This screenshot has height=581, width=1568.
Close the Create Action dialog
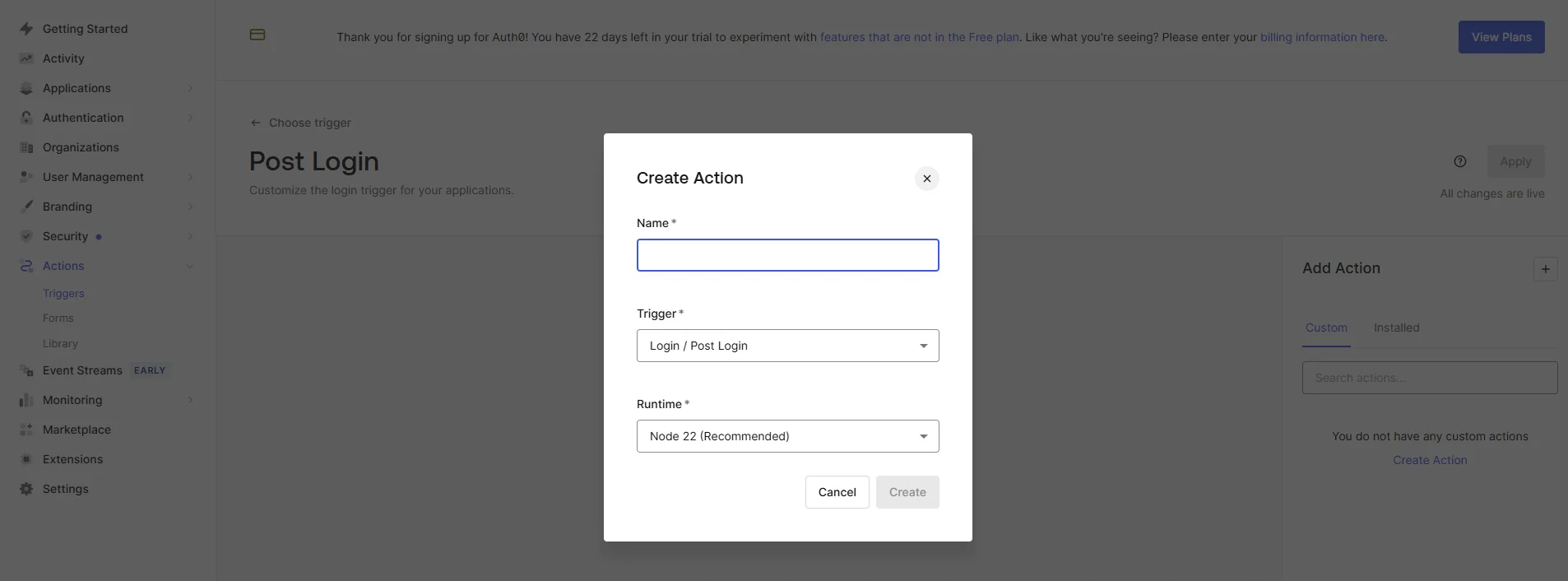click(927, 179)
